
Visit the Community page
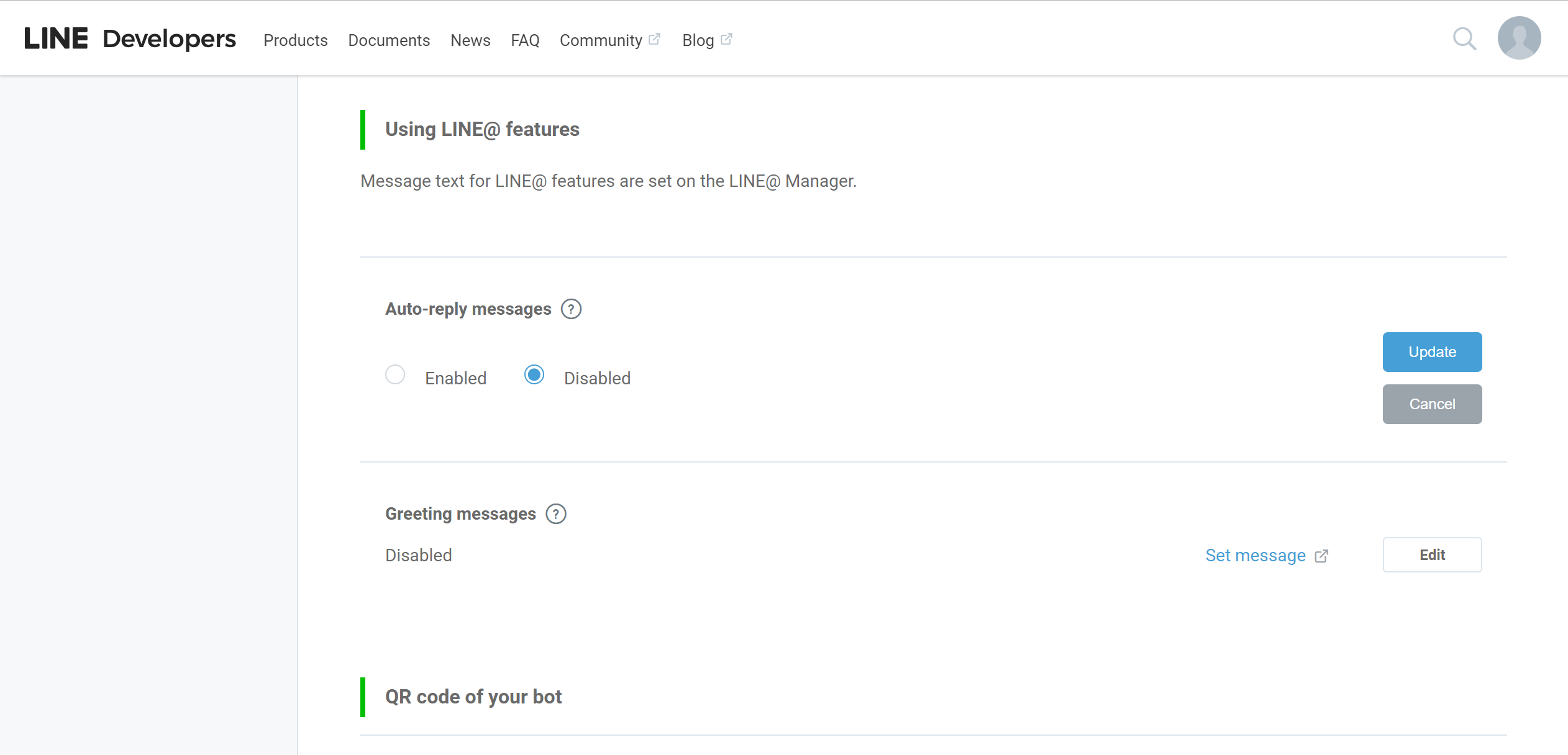(x=601, y=40)
